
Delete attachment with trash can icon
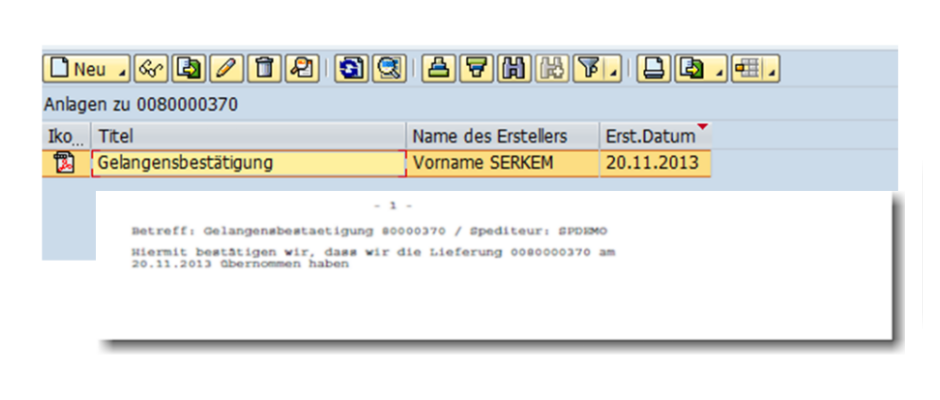(x=264, y=69)
